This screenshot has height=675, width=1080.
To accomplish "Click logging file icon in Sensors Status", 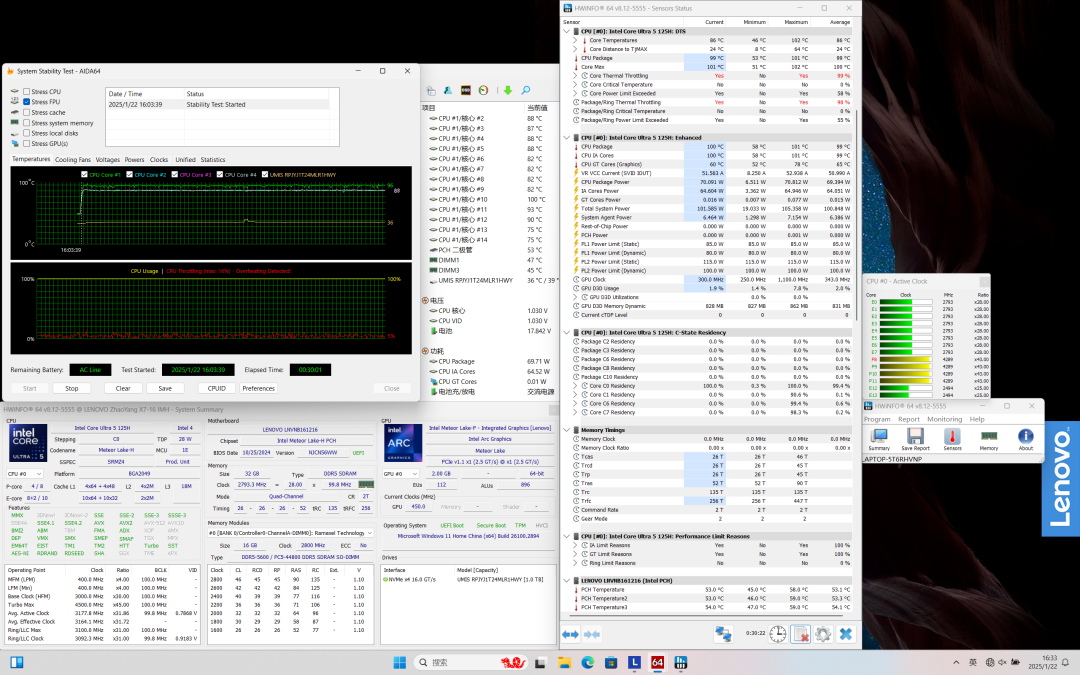I will point(800,634).
